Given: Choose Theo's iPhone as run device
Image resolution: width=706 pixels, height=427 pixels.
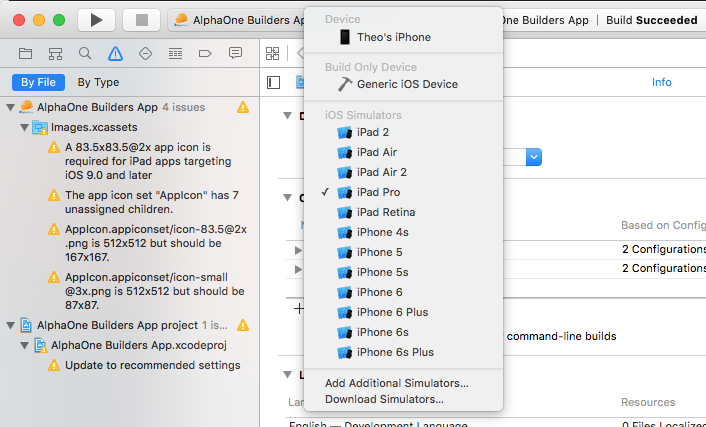Looking at the screenshot, I should tap(403, 37).
